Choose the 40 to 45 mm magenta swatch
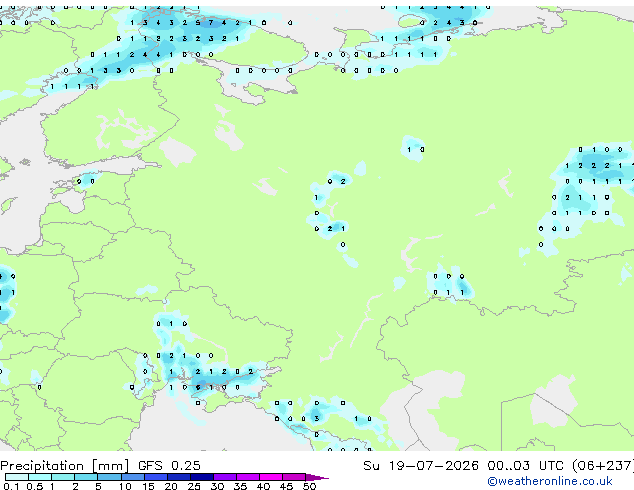Screen dimensions: 634x490 pyautogui.click(x=271, y=477)
